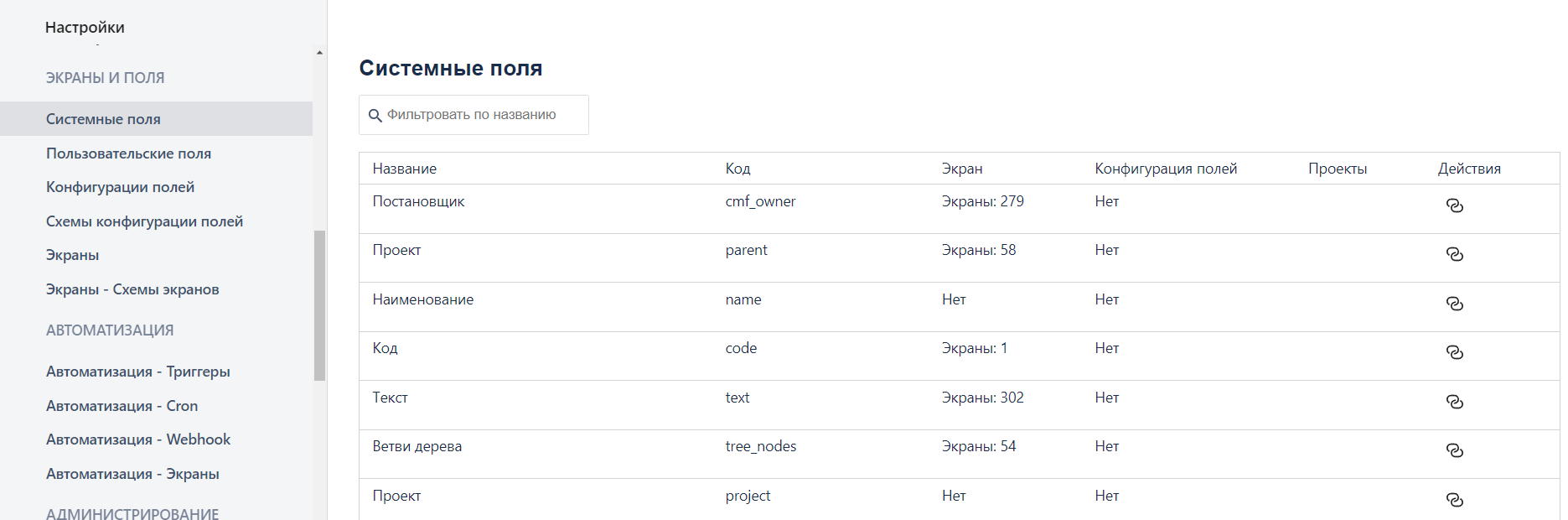
Task: Go to Схемы конфигурации полей
Action: pos(144,221)
